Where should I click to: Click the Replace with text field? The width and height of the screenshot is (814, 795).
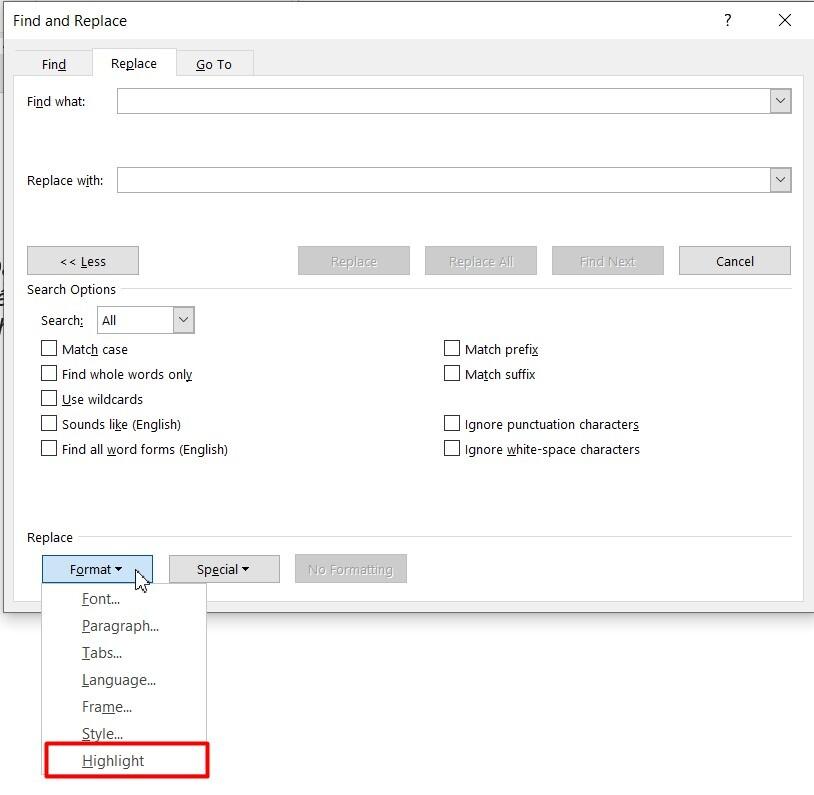click(443, 180)
